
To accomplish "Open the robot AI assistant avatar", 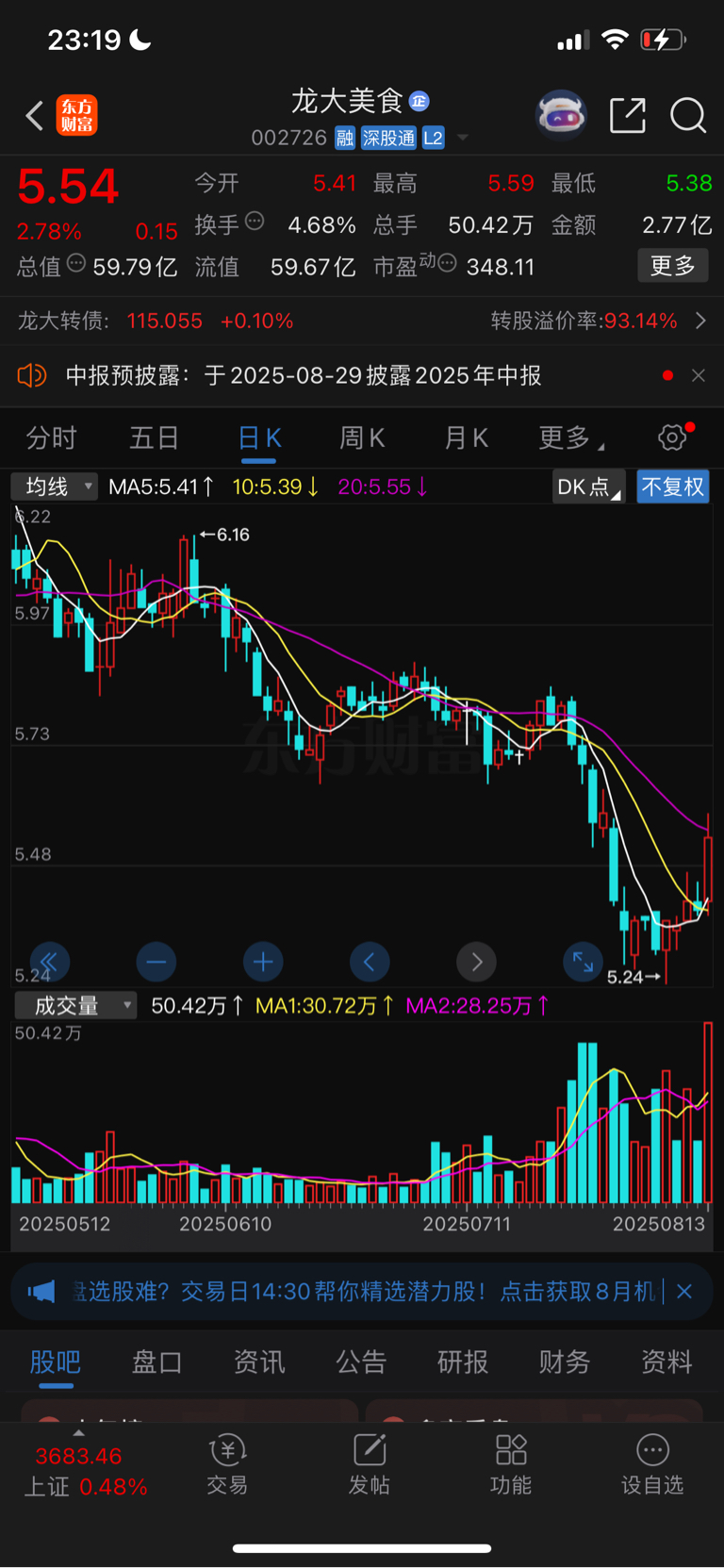I will (561, 115).
